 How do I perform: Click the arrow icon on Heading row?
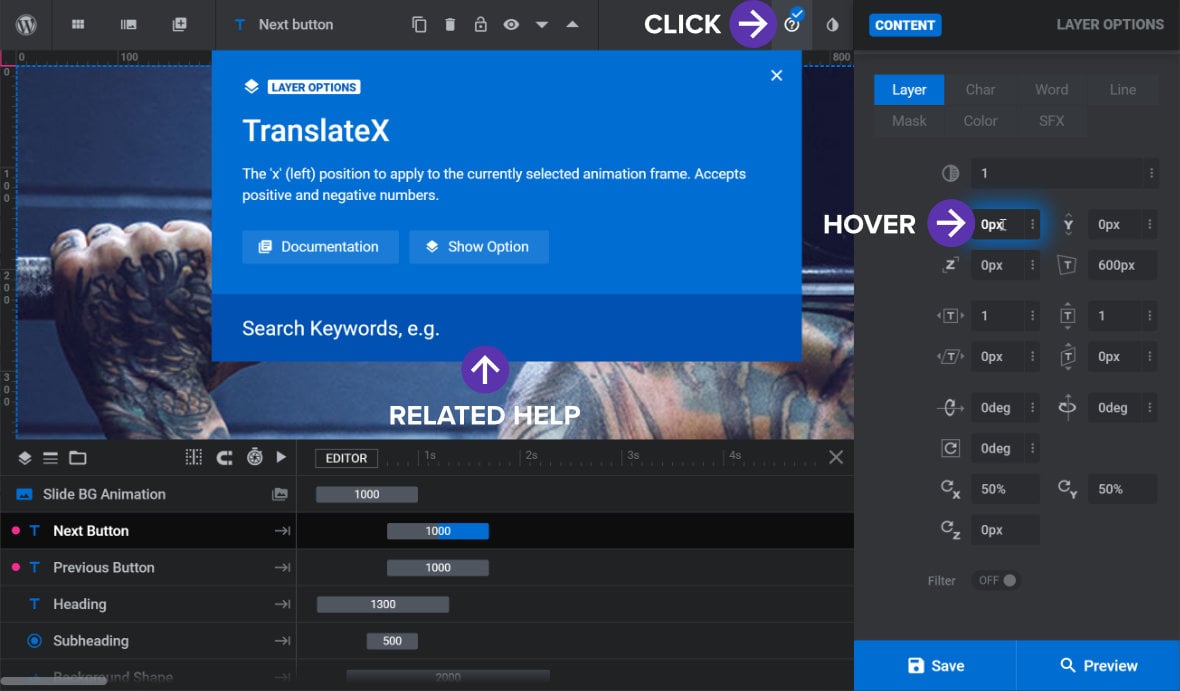[x=282, y=604]
